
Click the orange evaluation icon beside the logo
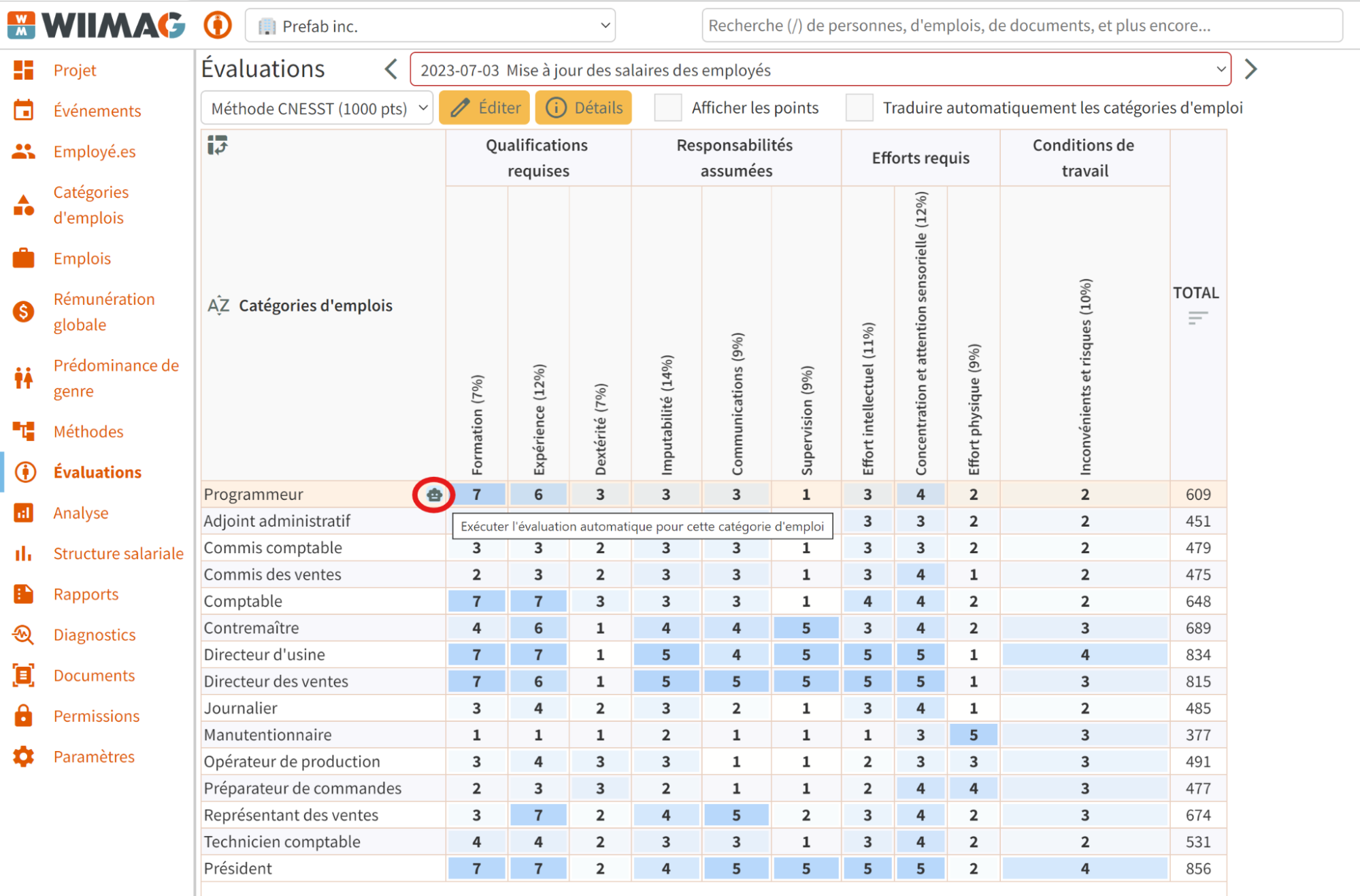tap(218, 25)
